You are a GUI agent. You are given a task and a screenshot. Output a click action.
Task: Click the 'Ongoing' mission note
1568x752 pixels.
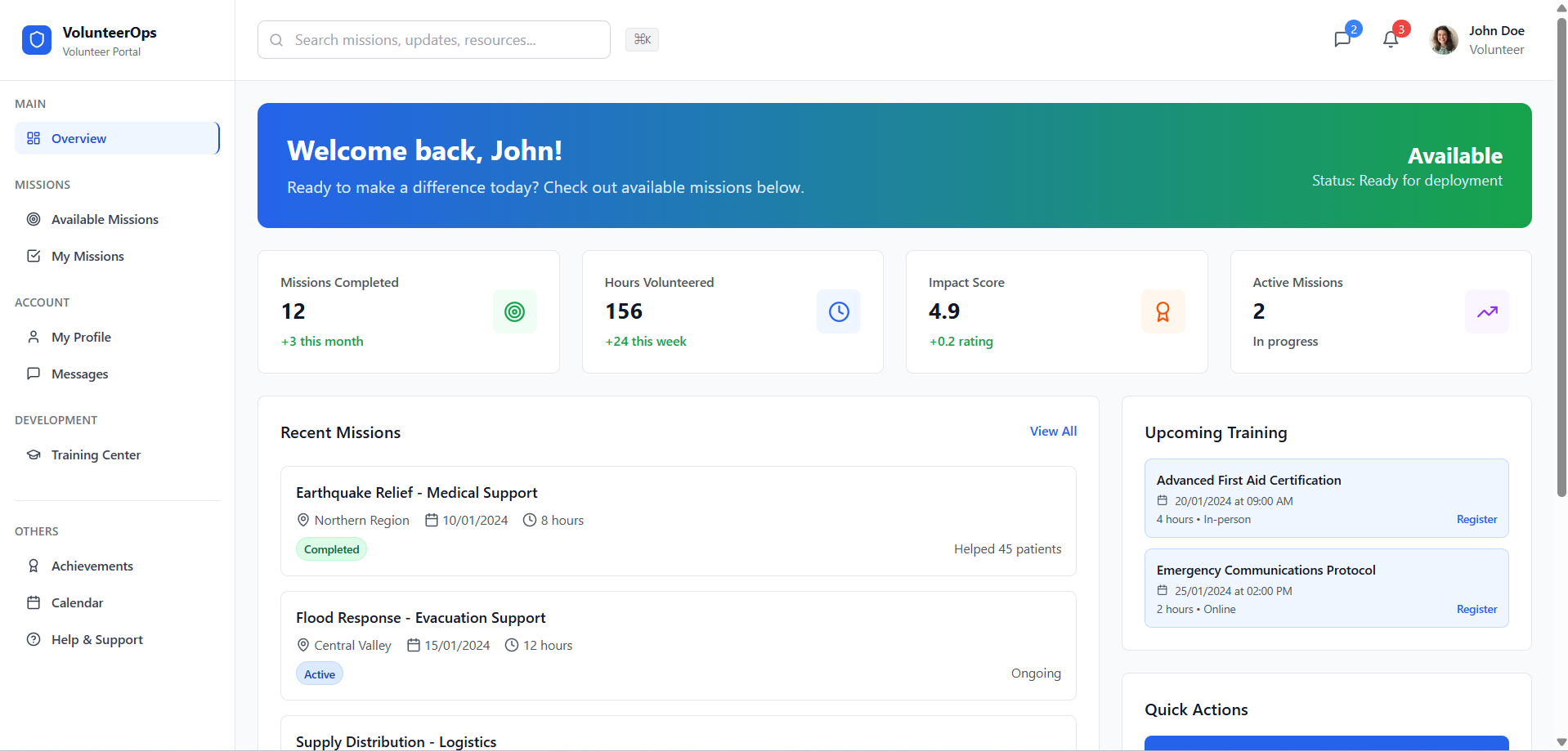click(x=1036, y=673)
